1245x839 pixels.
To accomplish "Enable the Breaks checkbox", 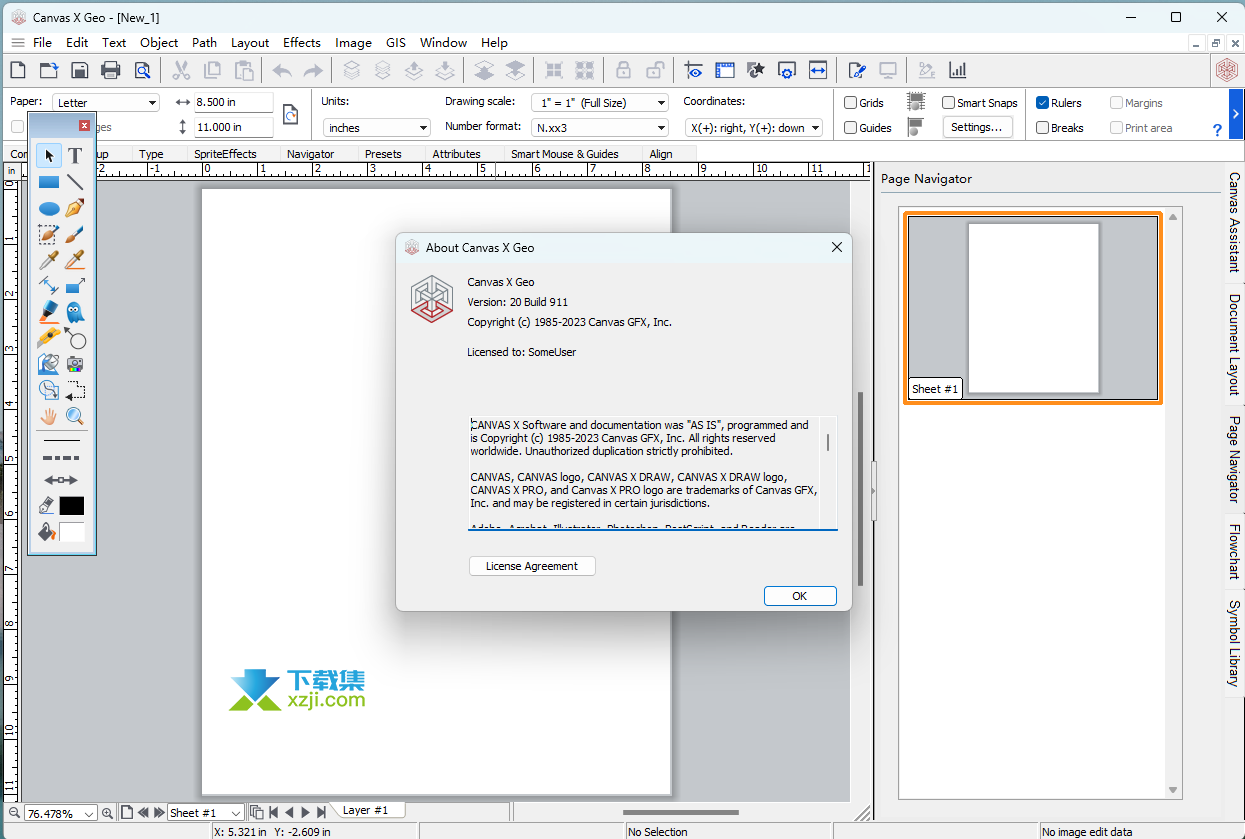I will [1042, 128].
